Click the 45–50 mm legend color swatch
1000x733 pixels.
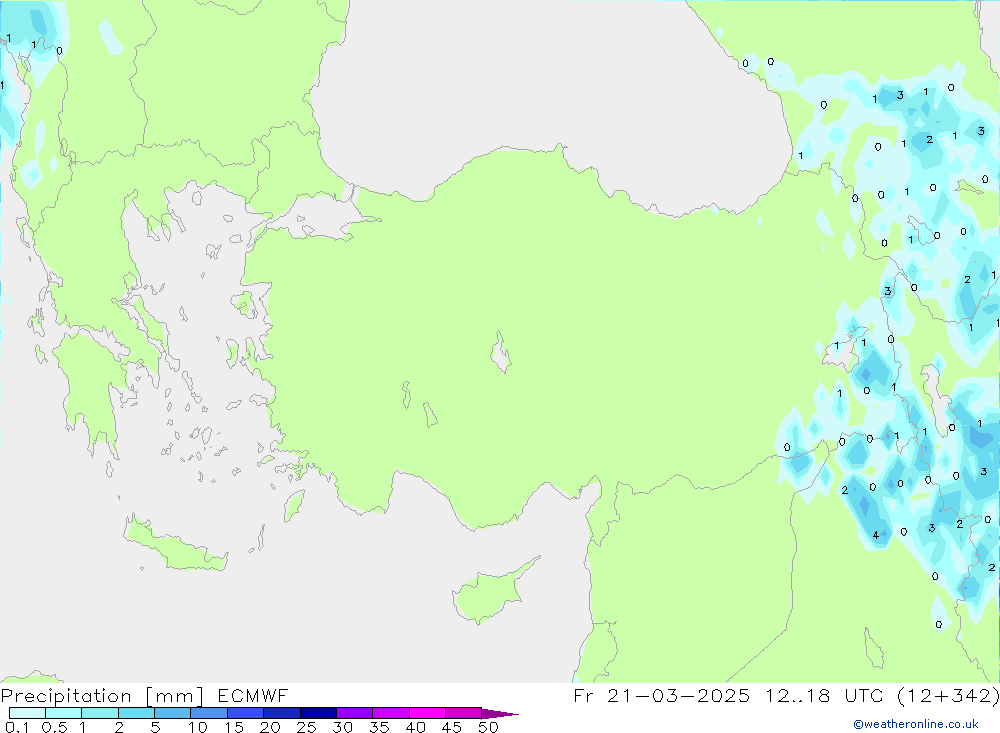click(464, 713)
